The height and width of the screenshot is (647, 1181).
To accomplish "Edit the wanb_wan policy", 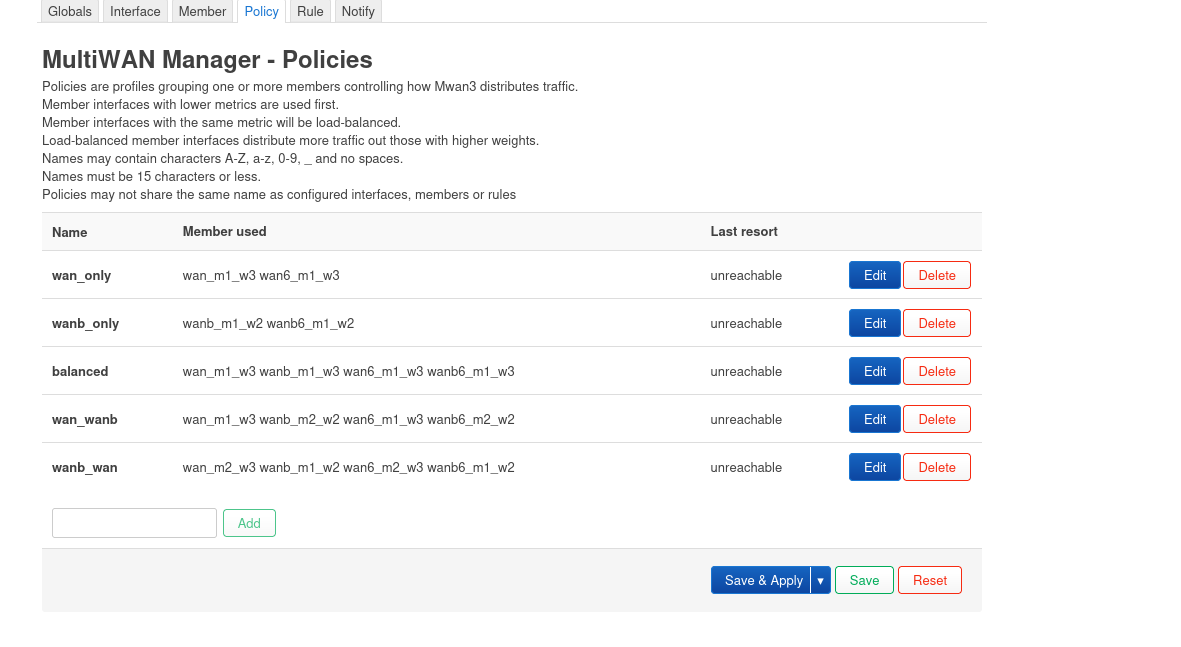I will click(x=874, y=467).
